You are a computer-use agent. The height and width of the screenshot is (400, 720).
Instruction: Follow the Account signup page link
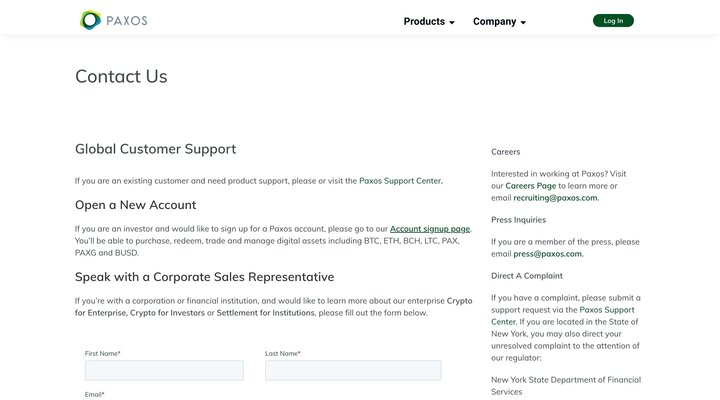click(429, 229)
